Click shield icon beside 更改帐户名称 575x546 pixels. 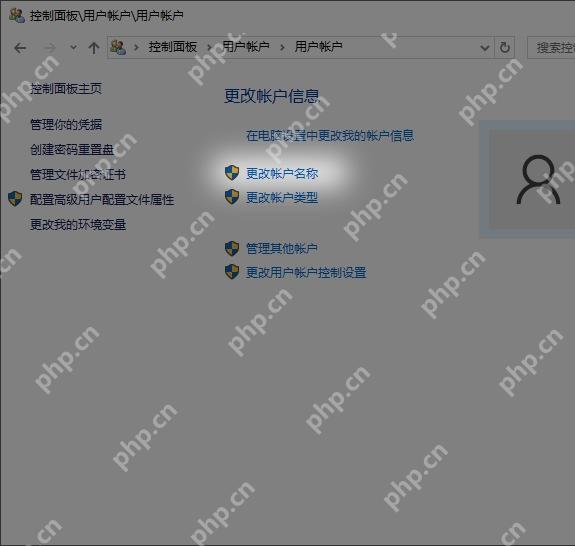(232, 173)
